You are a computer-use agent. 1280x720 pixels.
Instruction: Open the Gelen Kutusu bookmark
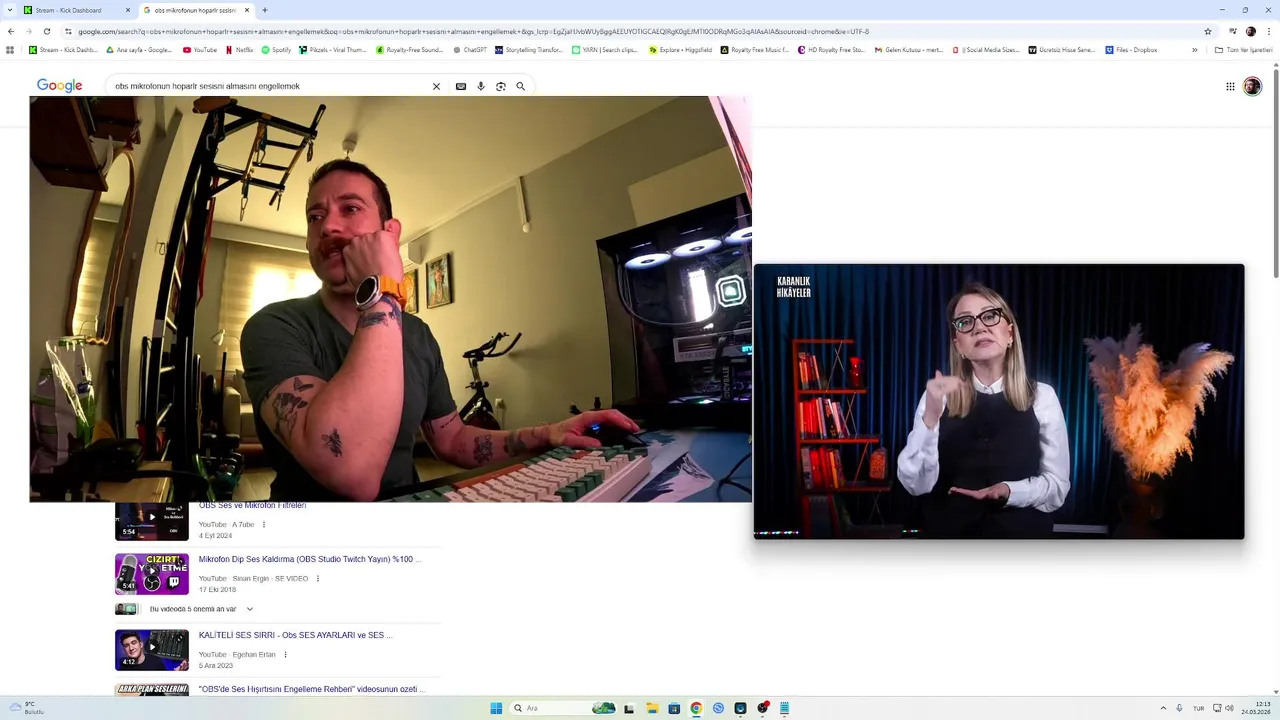coord(908,49)
